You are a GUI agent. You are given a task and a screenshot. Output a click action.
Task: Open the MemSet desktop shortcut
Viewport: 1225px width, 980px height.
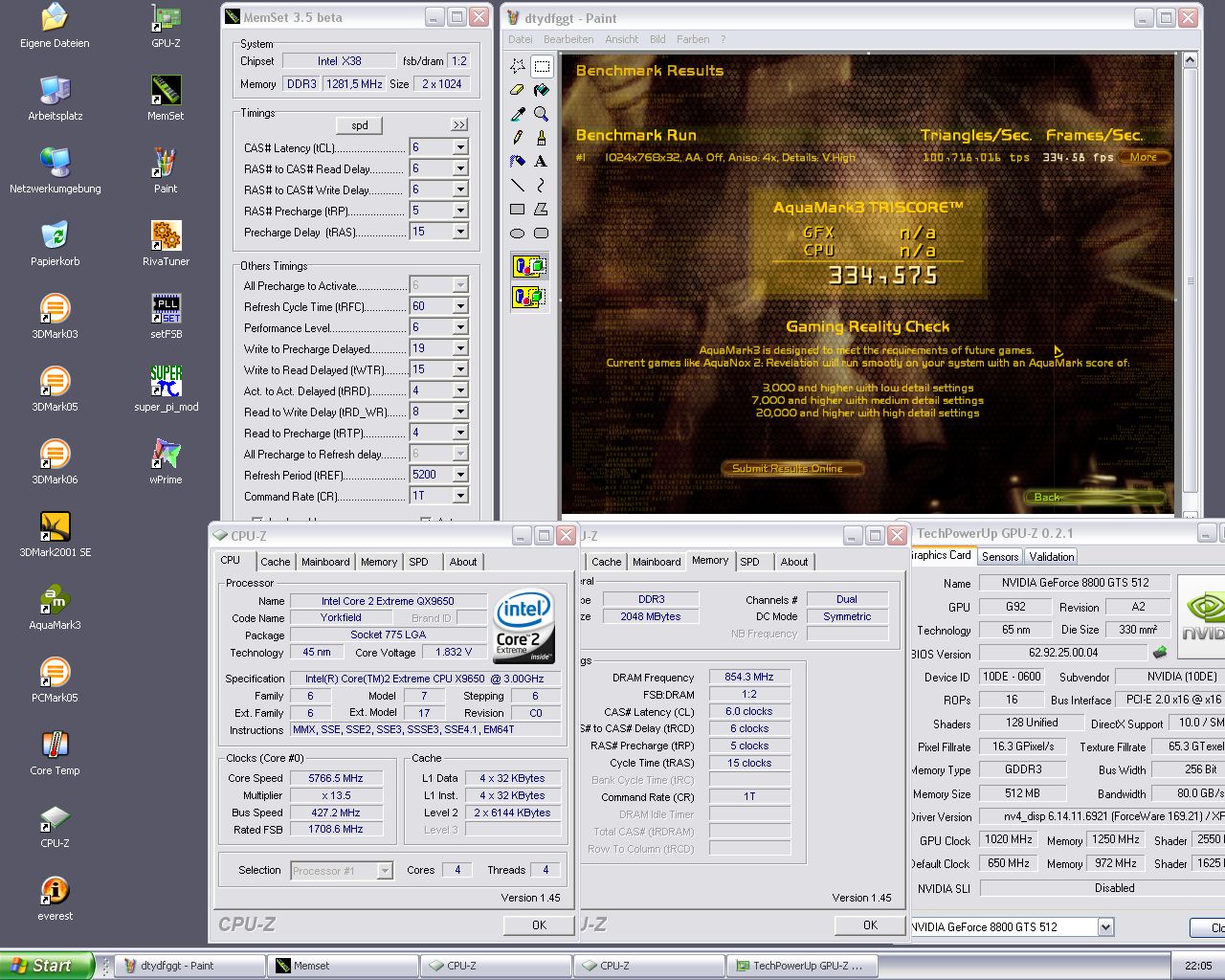pos(166,98)
